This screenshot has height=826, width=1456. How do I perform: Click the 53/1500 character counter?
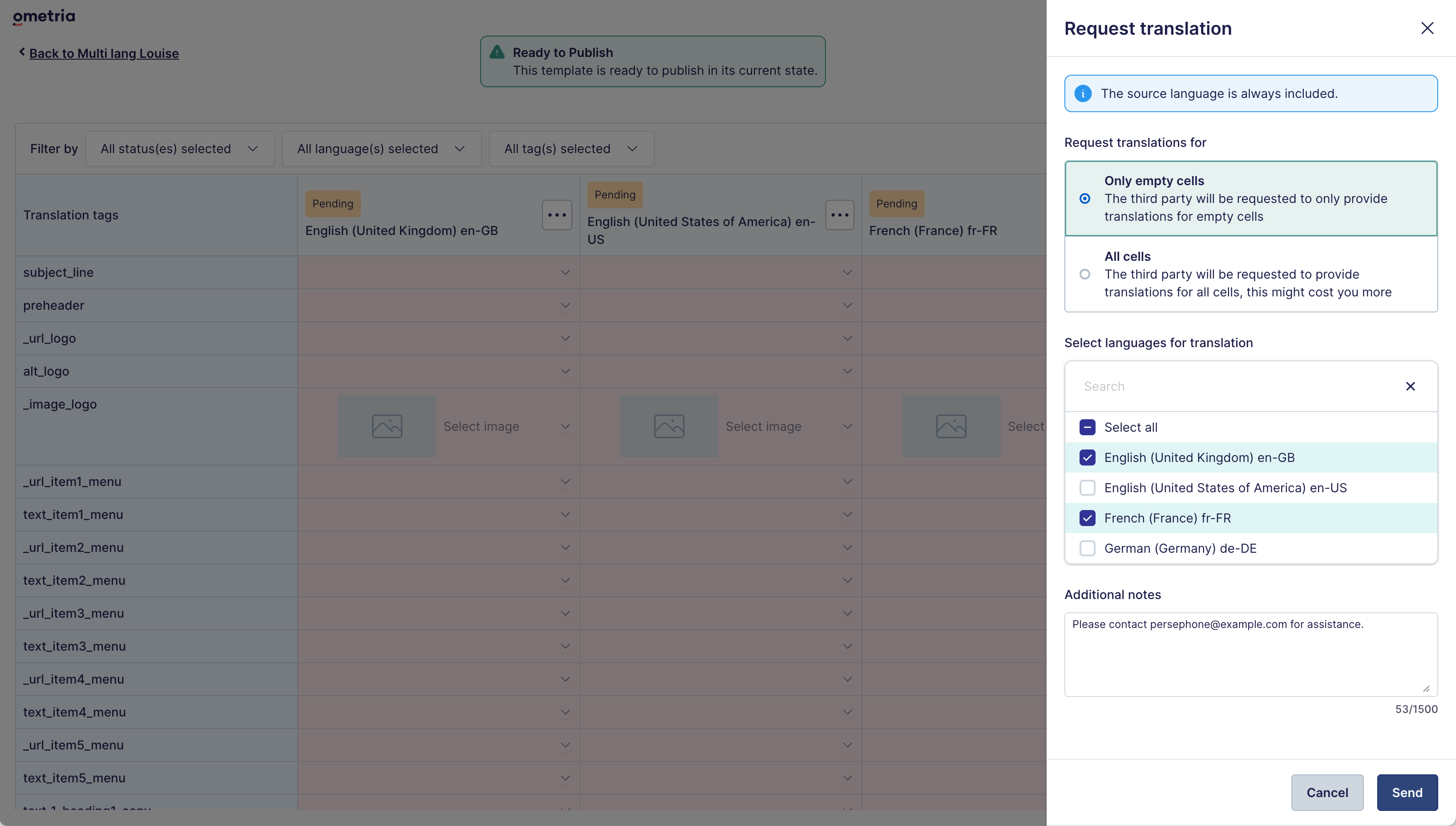[1416, 709]
